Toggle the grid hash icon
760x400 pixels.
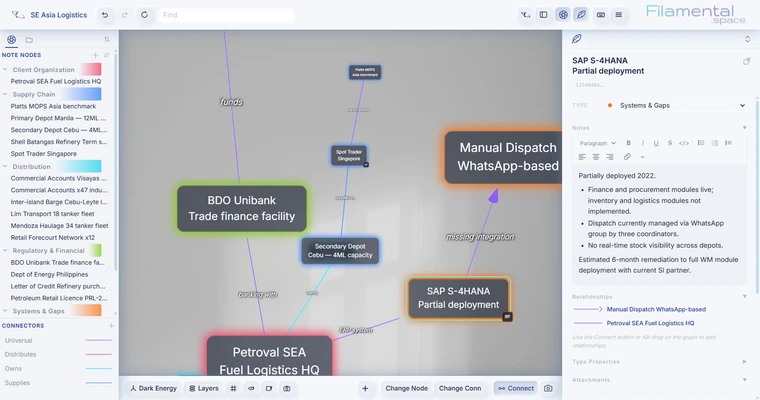coord(233,388)
